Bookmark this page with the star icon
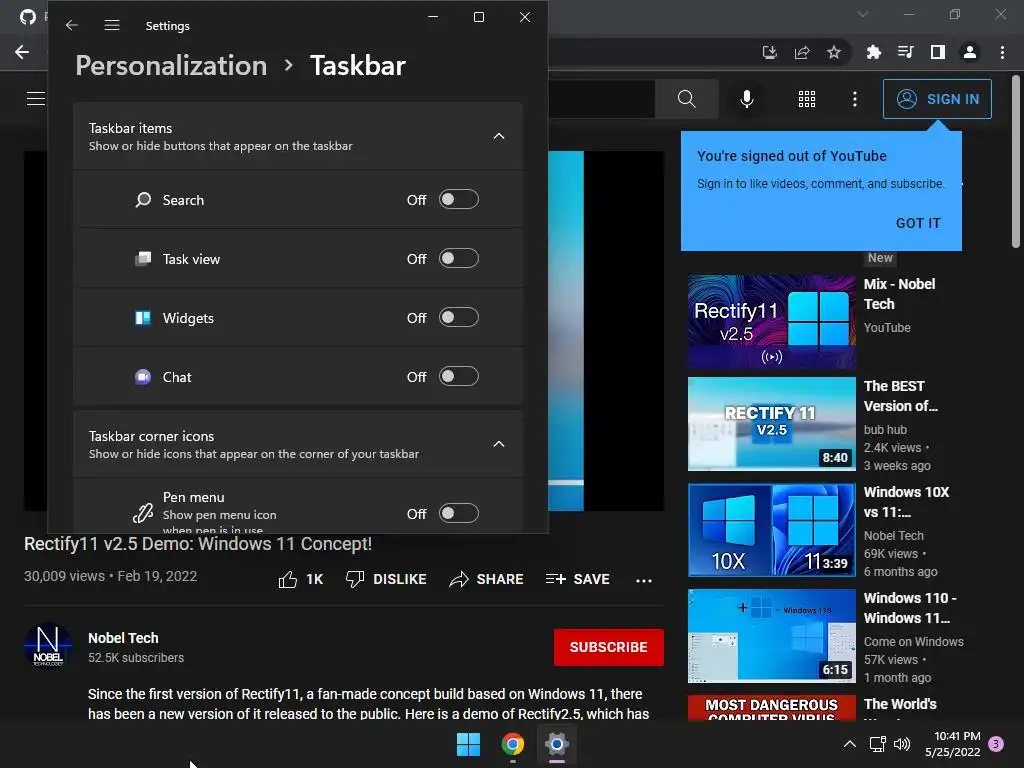1024x768 pixels. coord(834,52)
